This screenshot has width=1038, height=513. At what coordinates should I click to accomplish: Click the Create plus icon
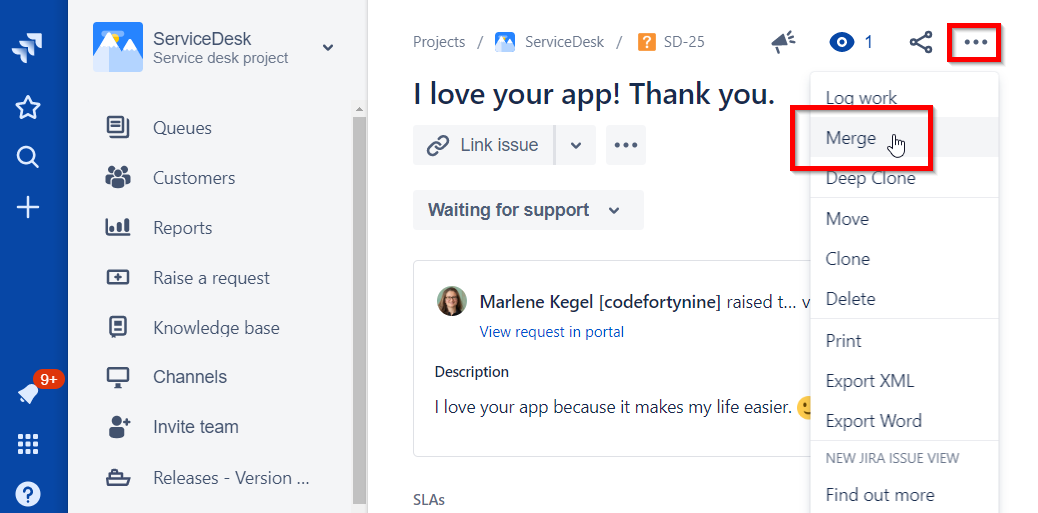tap(28, 207)
